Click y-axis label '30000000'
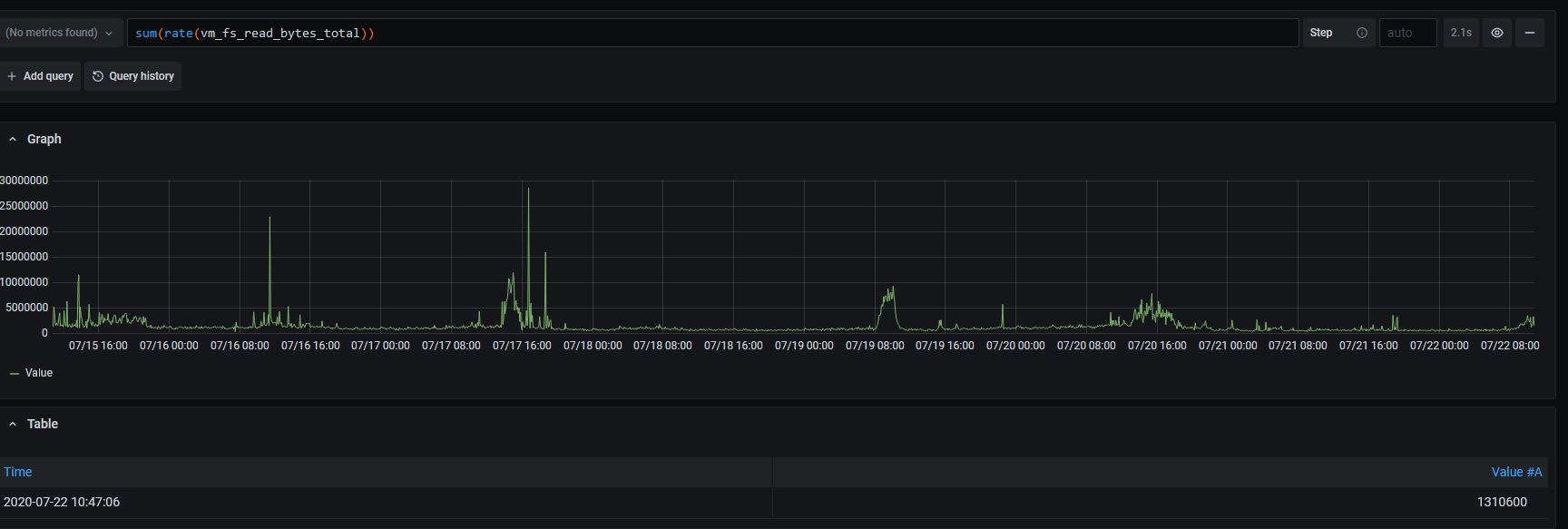The image size is (1568, 529). (24, 181)
